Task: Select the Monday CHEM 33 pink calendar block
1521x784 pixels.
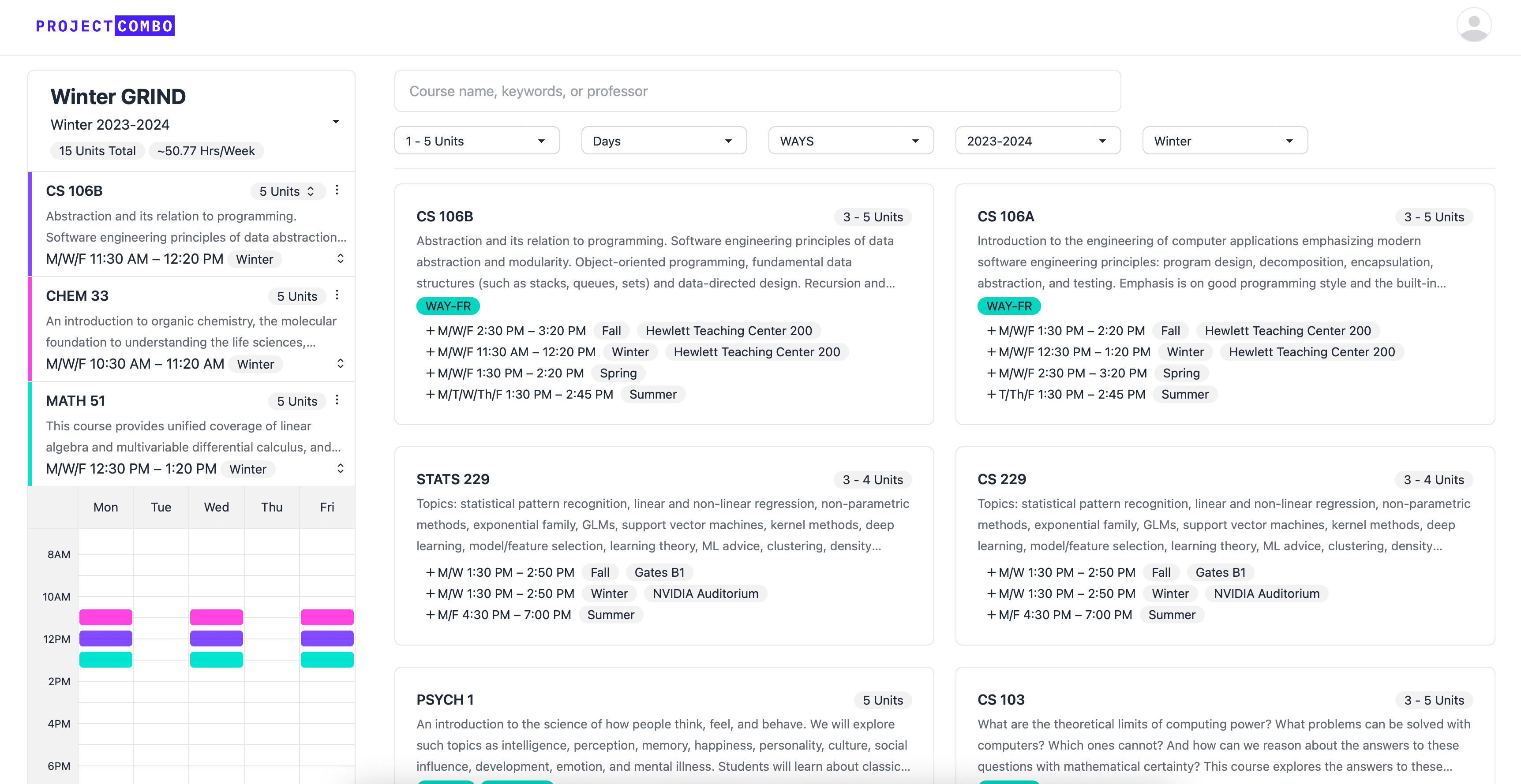Action: point(106,617)
